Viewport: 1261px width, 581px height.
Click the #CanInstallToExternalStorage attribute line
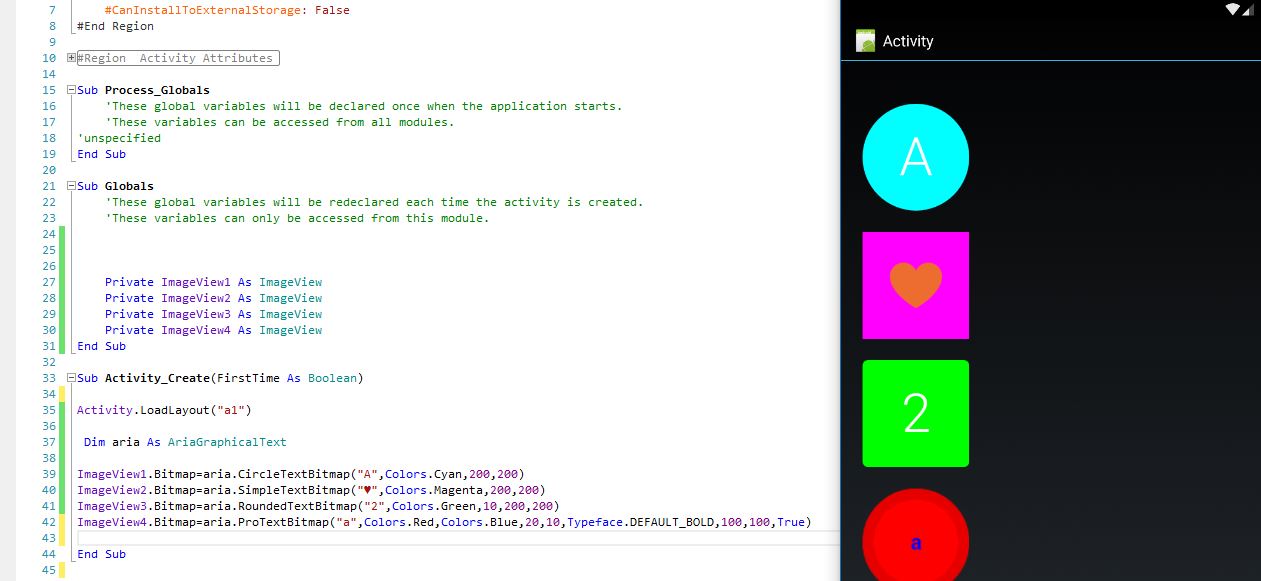(226, 10)
